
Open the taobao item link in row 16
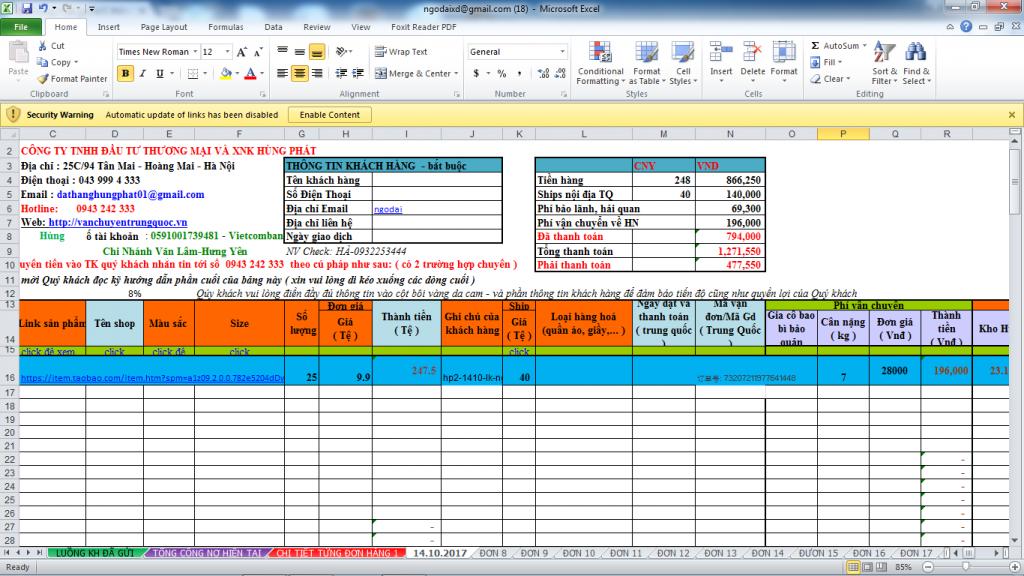coord(152,377)
